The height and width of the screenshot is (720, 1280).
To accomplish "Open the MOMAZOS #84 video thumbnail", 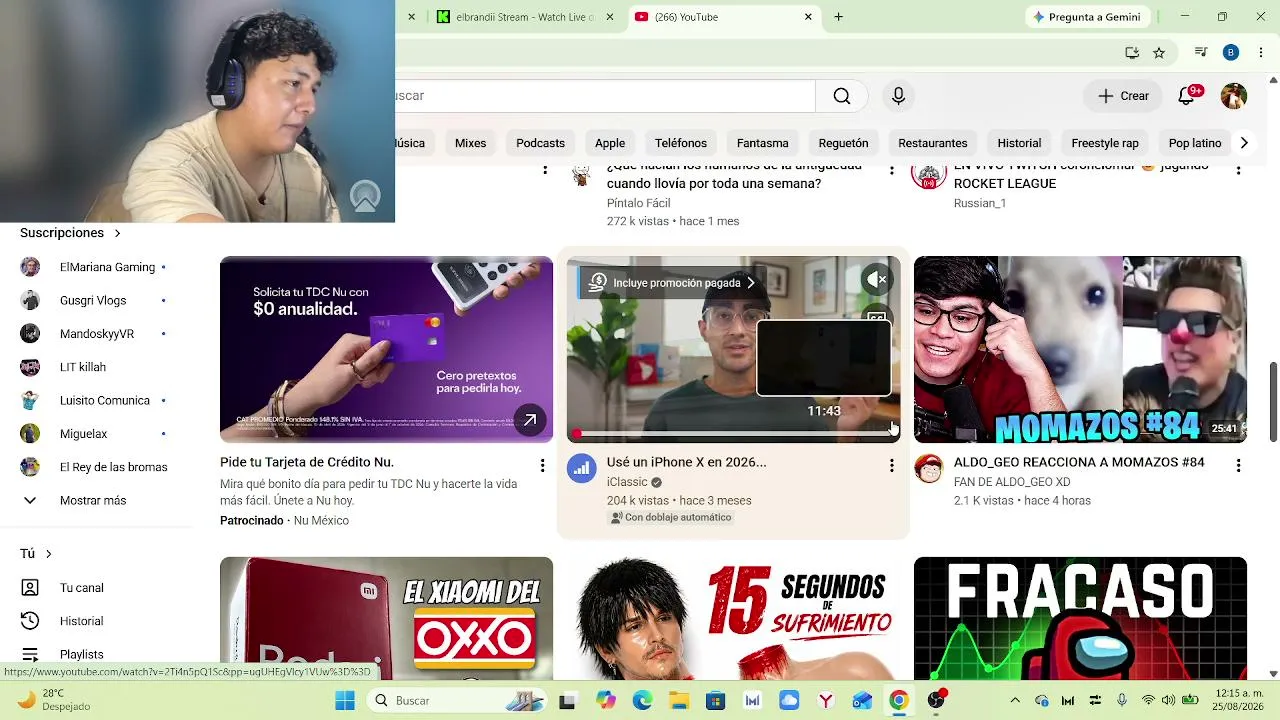I will point(1080,349).
